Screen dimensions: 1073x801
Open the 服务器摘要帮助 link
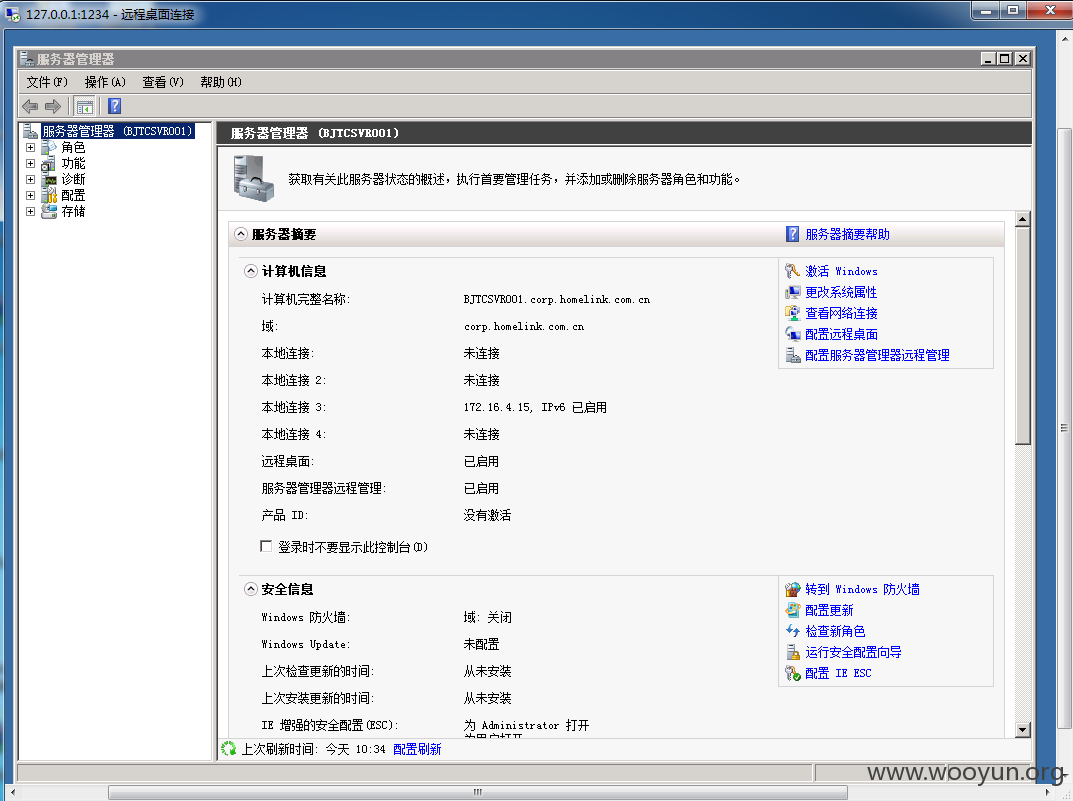click(847, 234)
